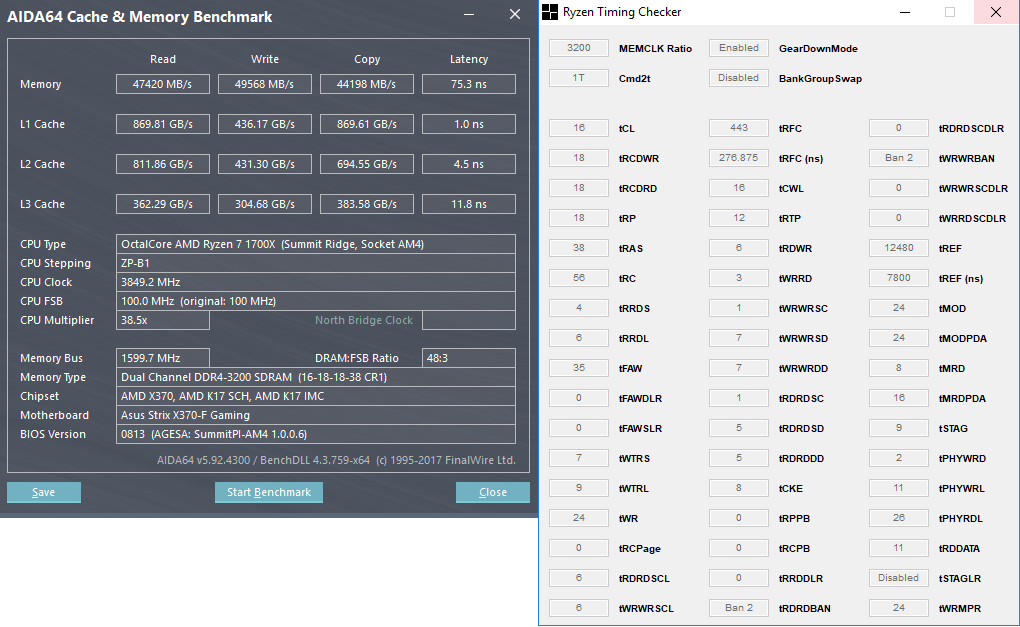
Task: Click CPU FSB field 100.0 MHz
Action: tap(315, 301)
